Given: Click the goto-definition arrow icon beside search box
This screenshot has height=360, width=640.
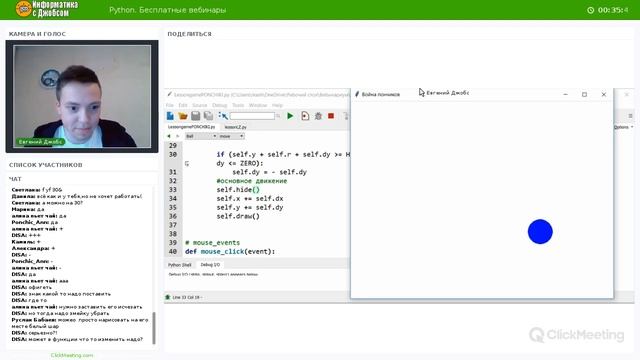Looking at the screenshot, I should pos(223,116).
